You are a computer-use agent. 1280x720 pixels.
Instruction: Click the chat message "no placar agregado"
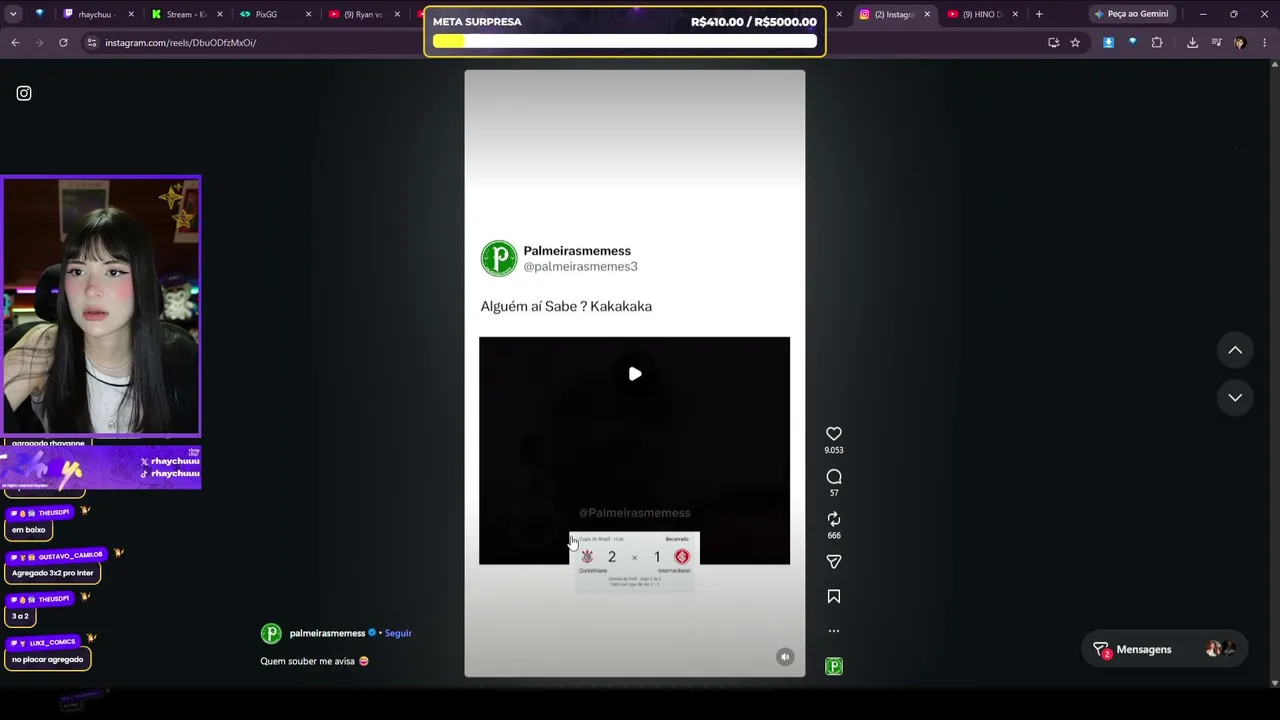click(x=48, y=659)
